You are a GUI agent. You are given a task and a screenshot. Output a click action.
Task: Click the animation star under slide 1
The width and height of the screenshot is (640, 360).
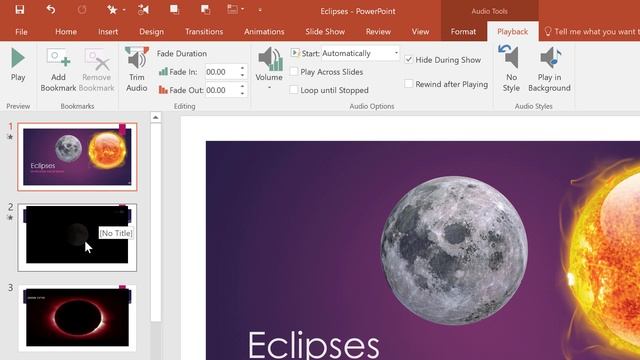10,137
